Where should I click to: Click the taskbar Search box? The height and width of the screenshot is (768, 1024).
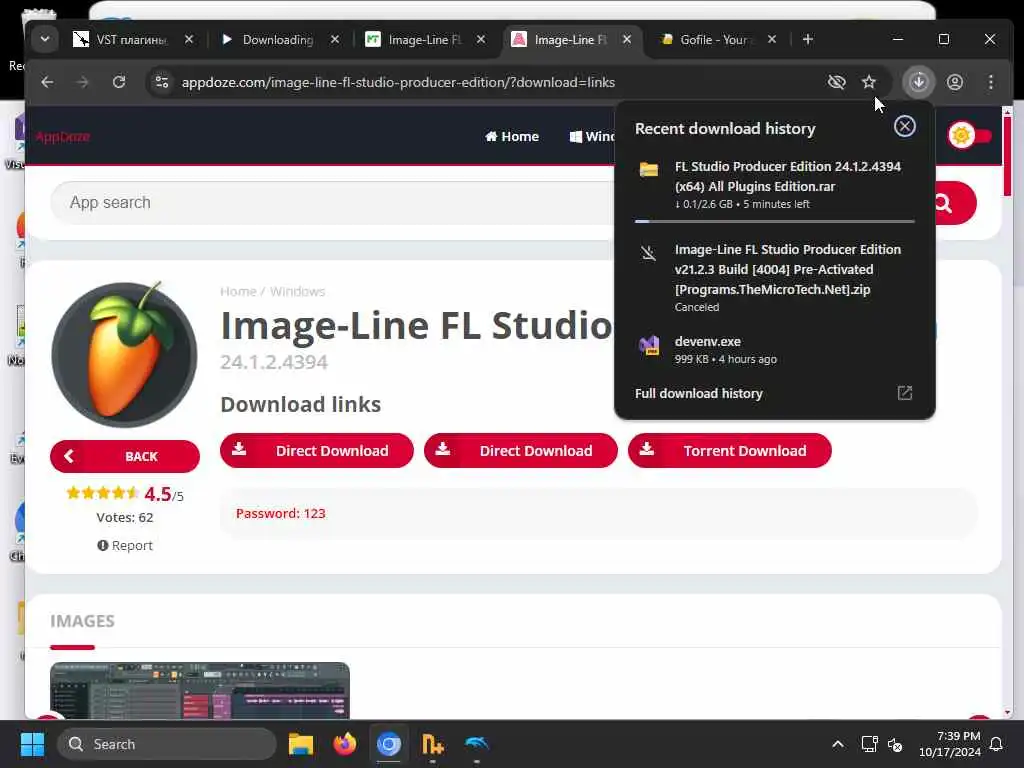[x=167, y=744]
